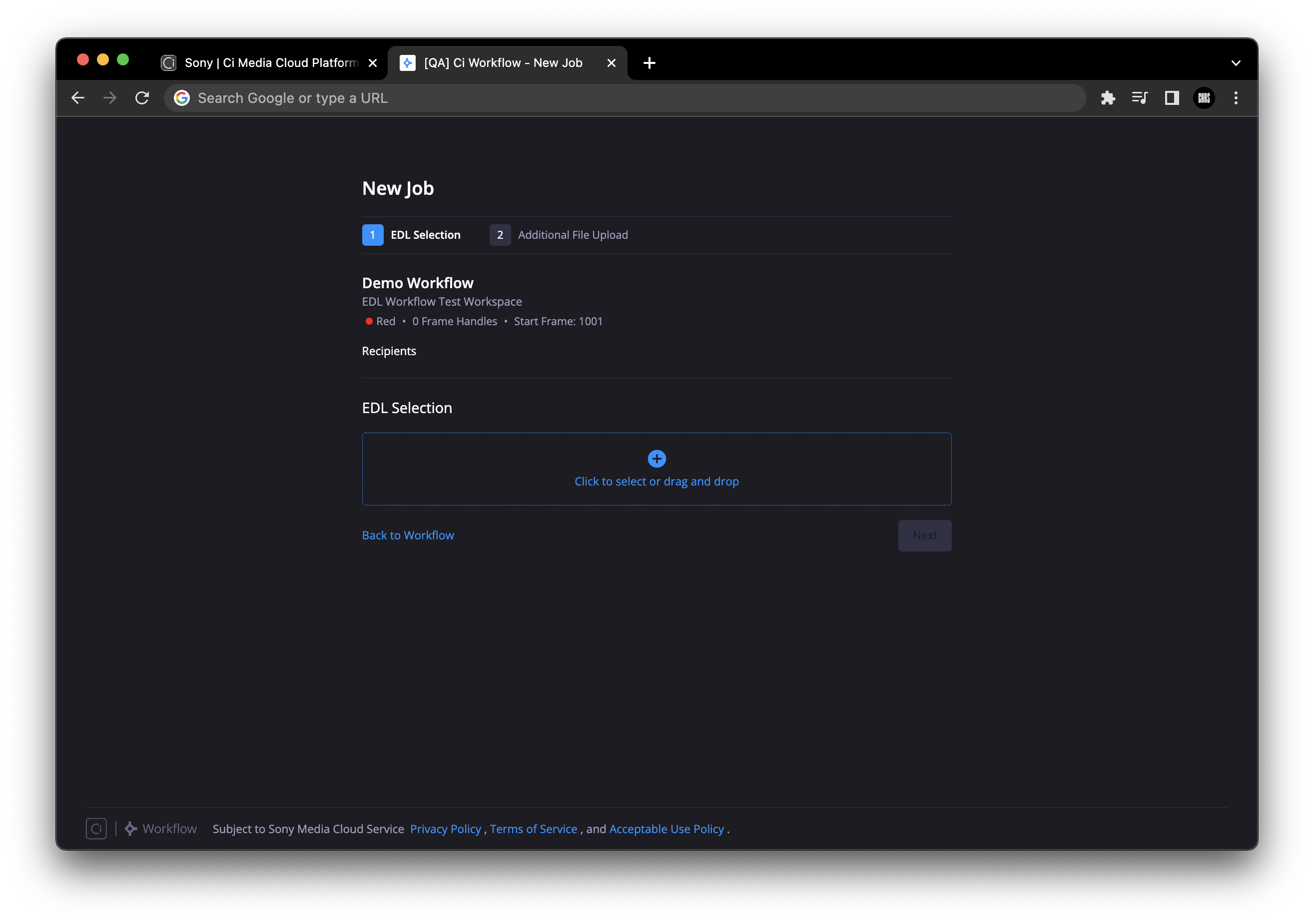Click the Sony Ci tab favicon
This screenshot has width=1314, height=924.
click(168, 63)
